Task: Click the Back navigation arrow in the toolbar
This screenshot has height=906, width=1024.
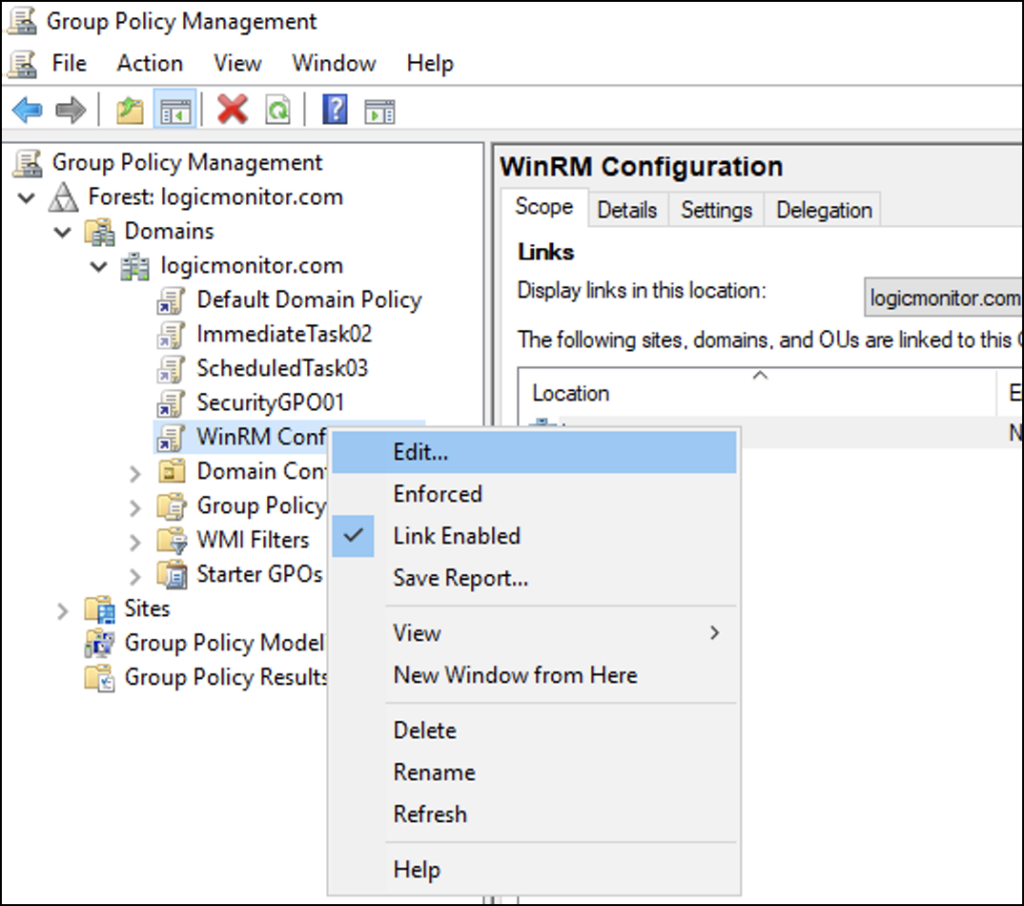Action: 25,109
